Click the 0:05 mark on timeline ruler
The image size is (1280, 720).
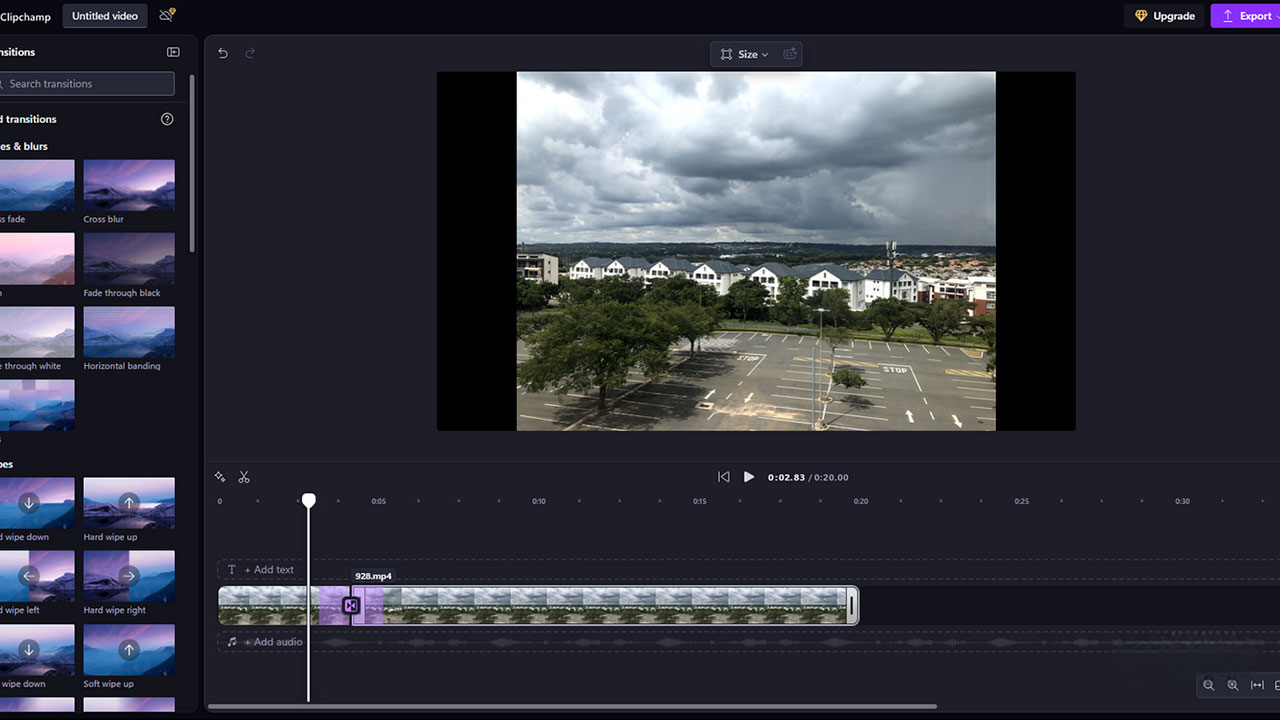[378, 501]
